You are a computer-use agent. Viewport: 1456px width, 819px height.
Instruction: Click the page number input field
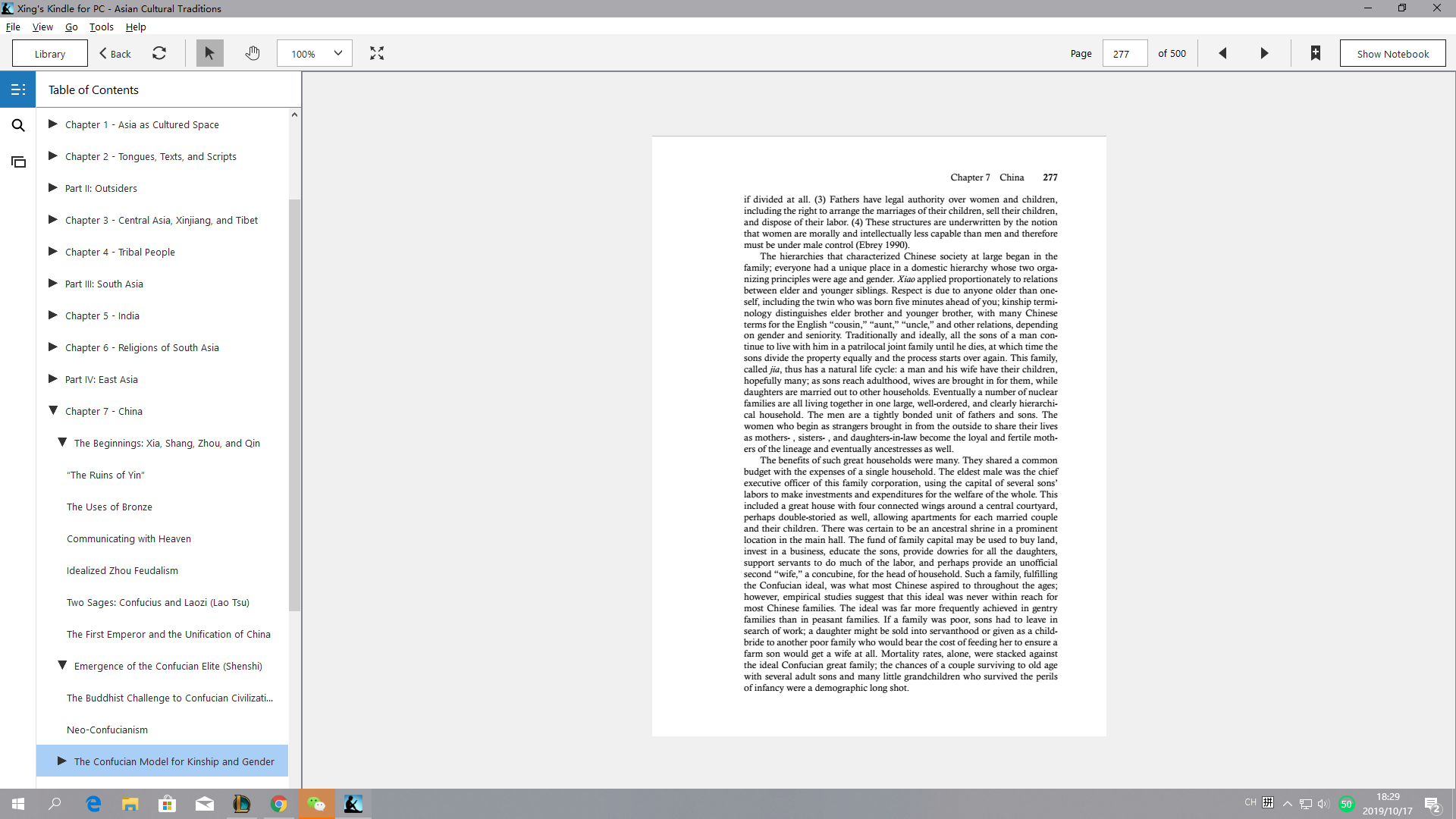click(1125, 53)
